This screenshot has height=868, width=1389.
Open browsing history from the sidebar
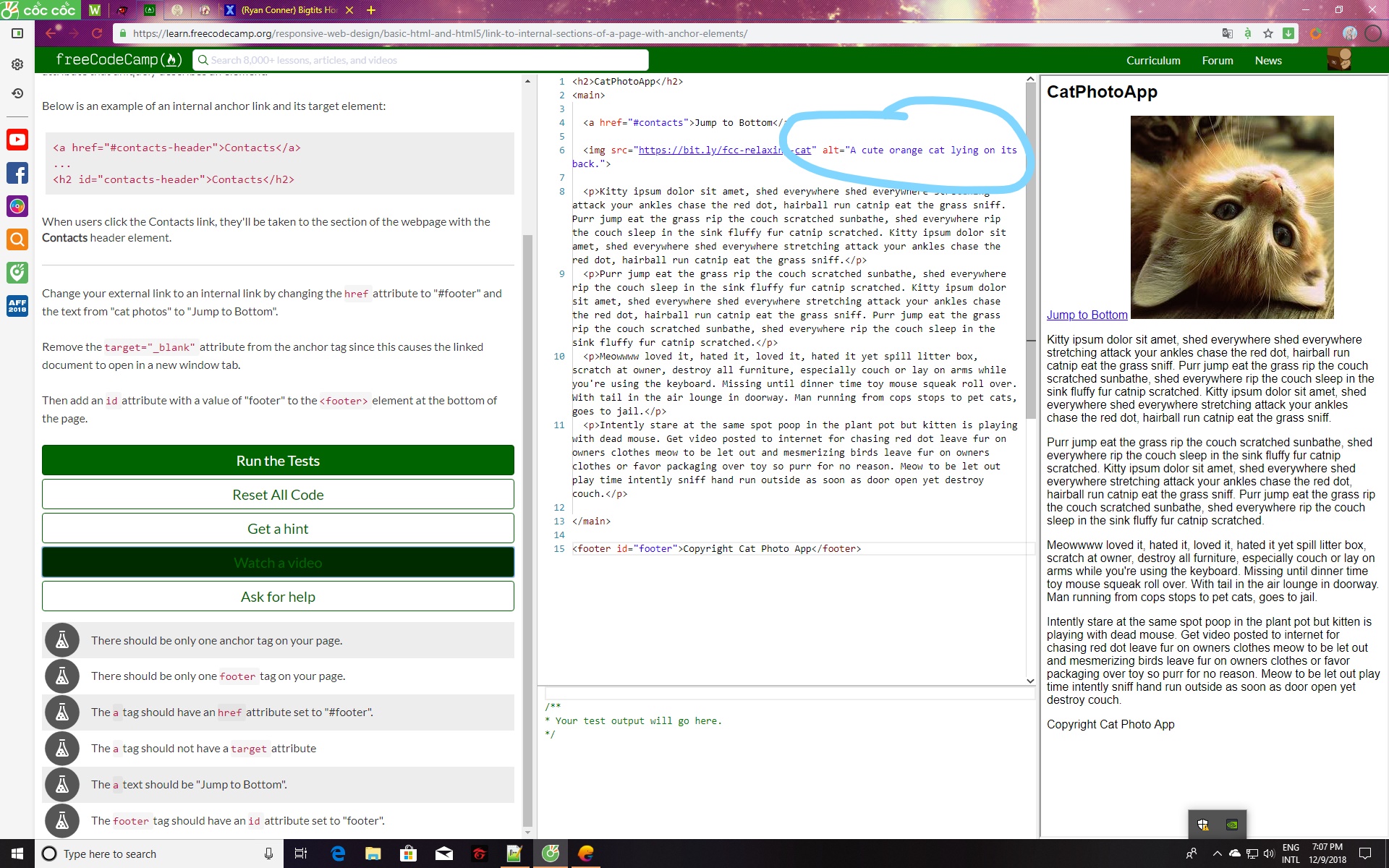click(17, 93)
